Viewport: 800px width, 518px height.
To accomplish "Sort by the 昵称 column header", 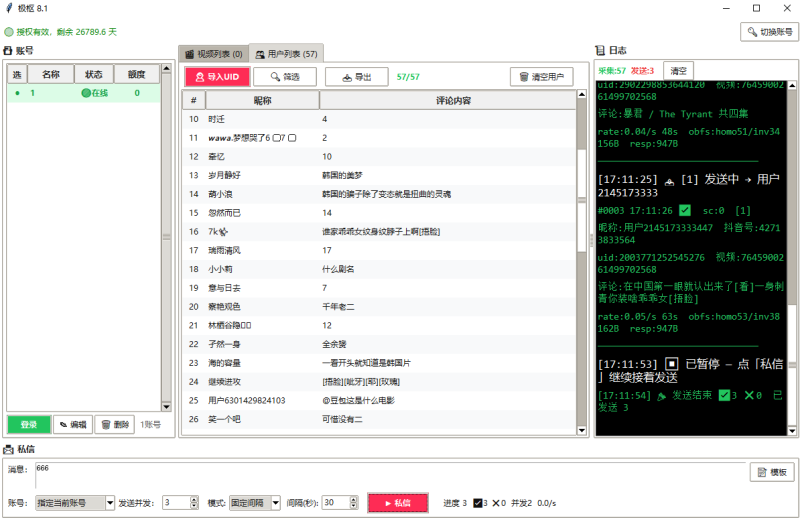I will tap(263, 101).
